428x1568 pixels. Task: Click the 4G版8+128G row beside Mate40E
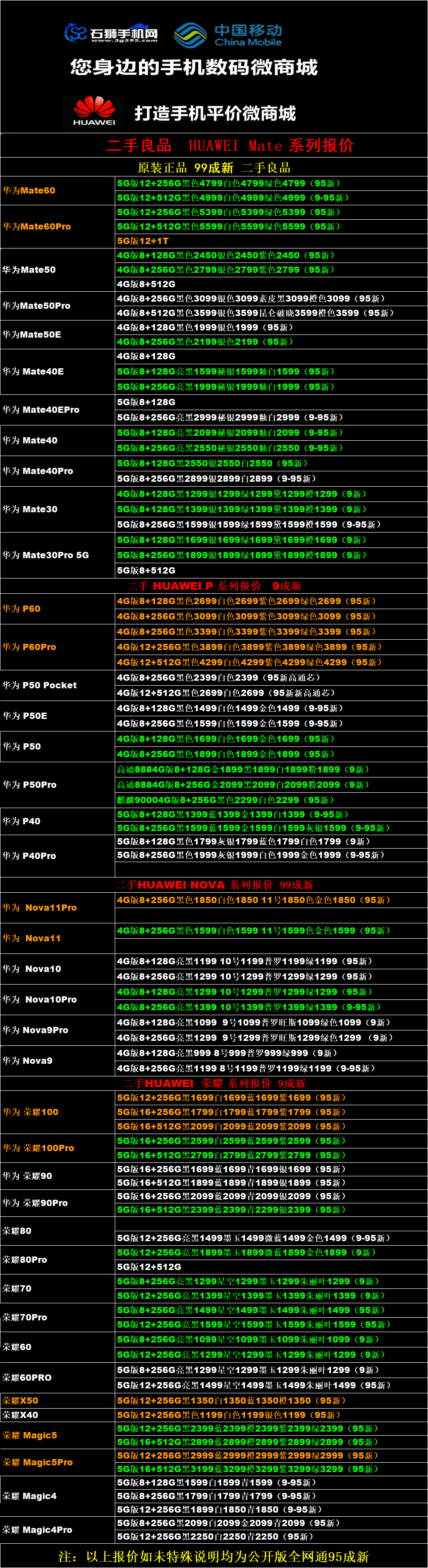click(271, 356)
